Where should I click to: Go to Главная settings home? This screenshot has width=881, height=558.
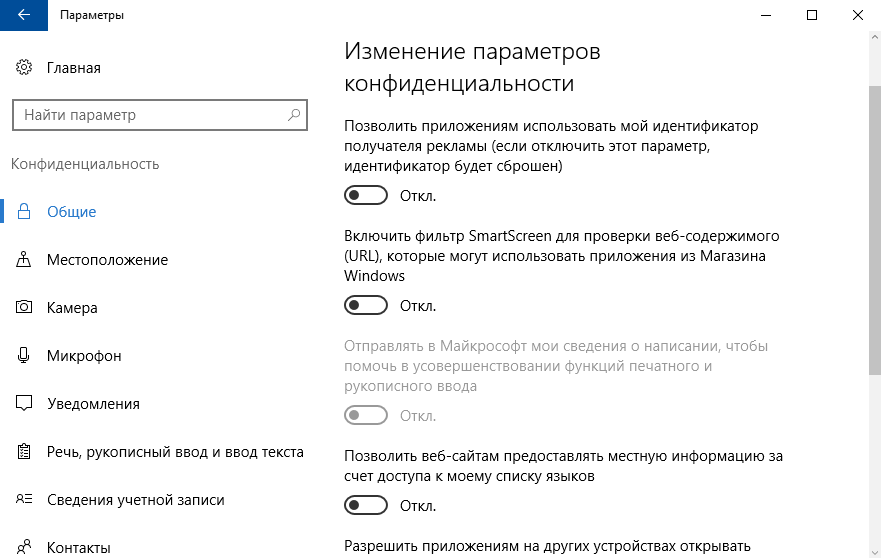point(73,68)
